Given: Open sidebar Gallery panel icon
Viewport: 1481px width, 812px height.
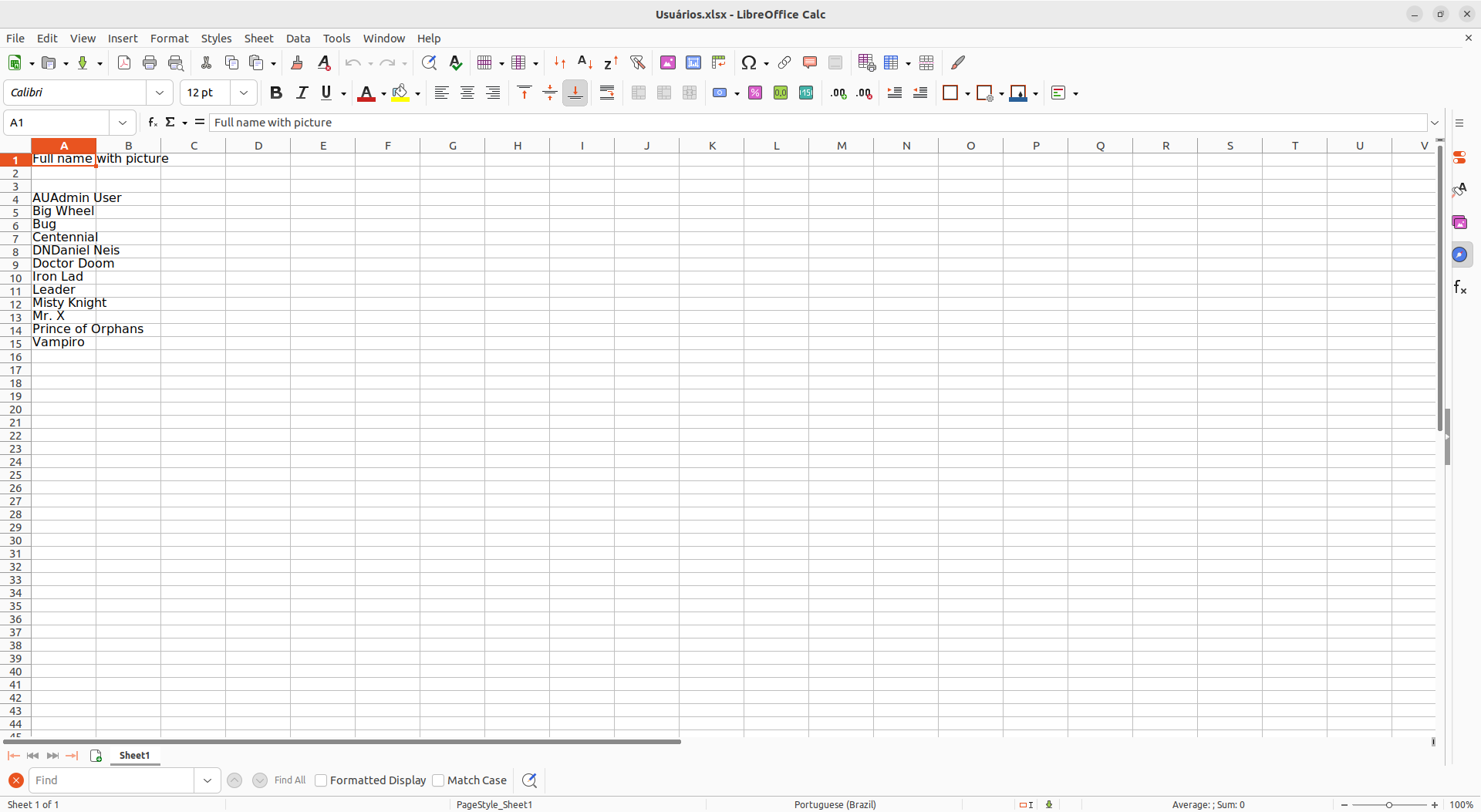Looking at the screenshot, I should coord(1460,222).
